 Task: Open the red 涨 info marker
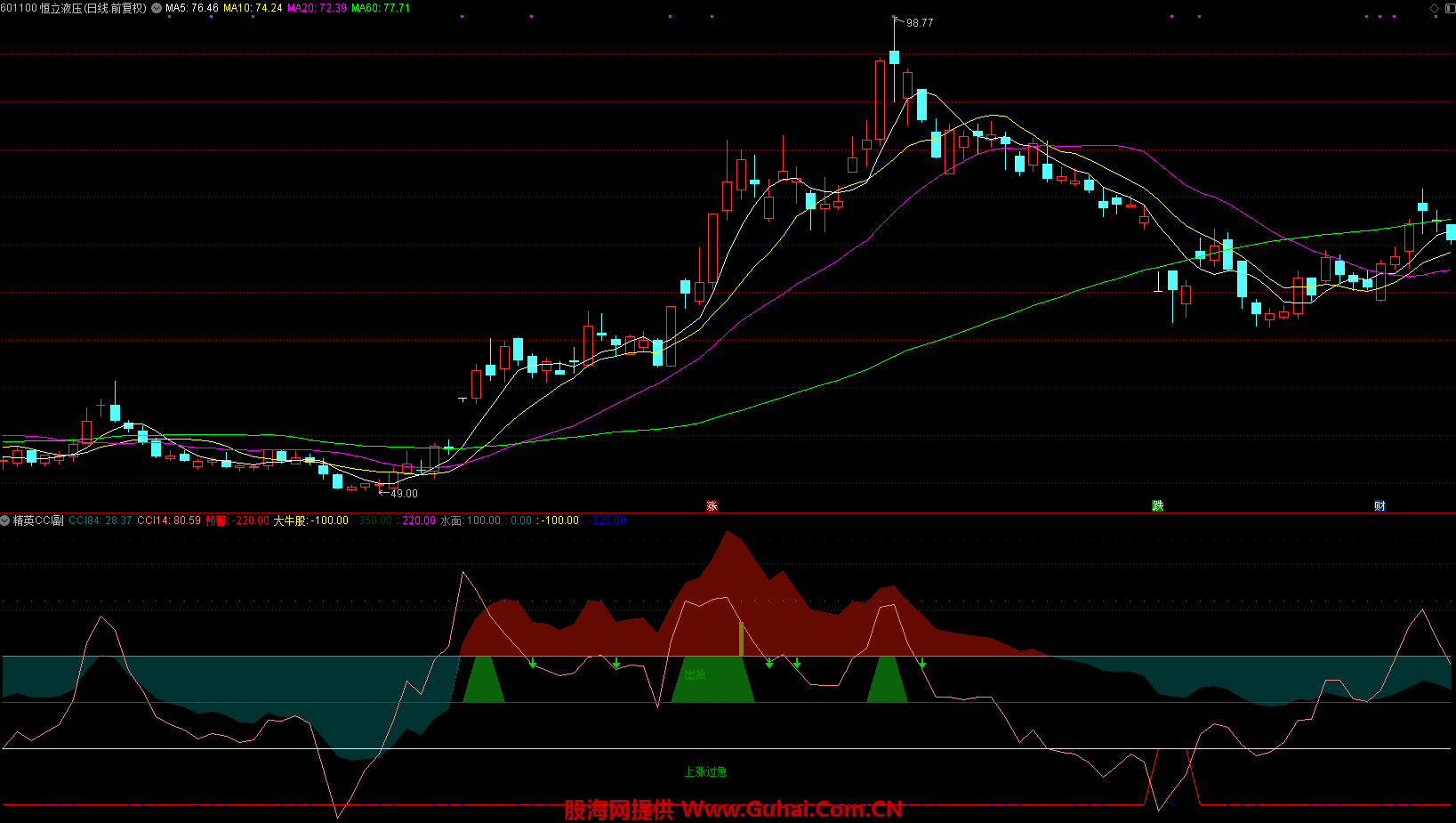(x=712, y=505)
